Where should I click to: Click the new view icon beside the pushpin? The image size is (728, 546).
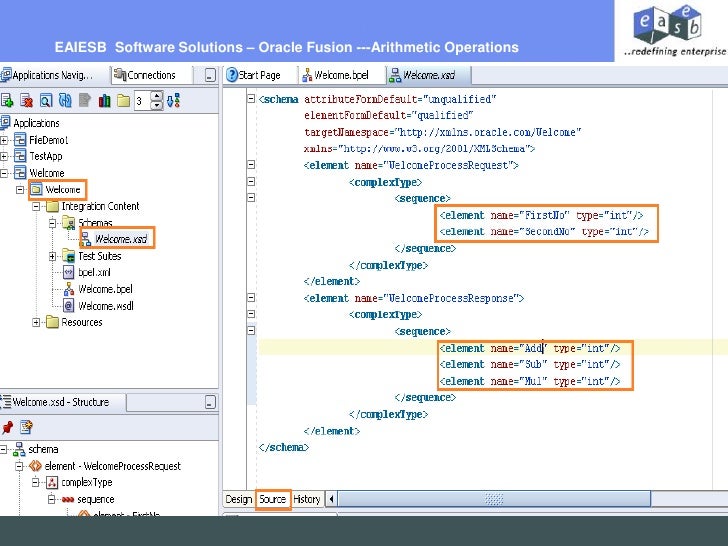tap(26, 427)
